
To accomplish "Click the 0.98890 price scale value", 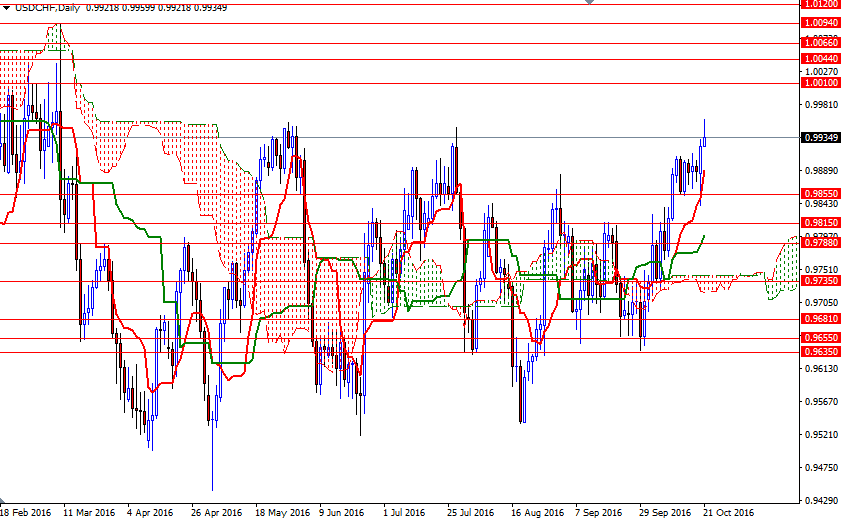I will point(821,170).
